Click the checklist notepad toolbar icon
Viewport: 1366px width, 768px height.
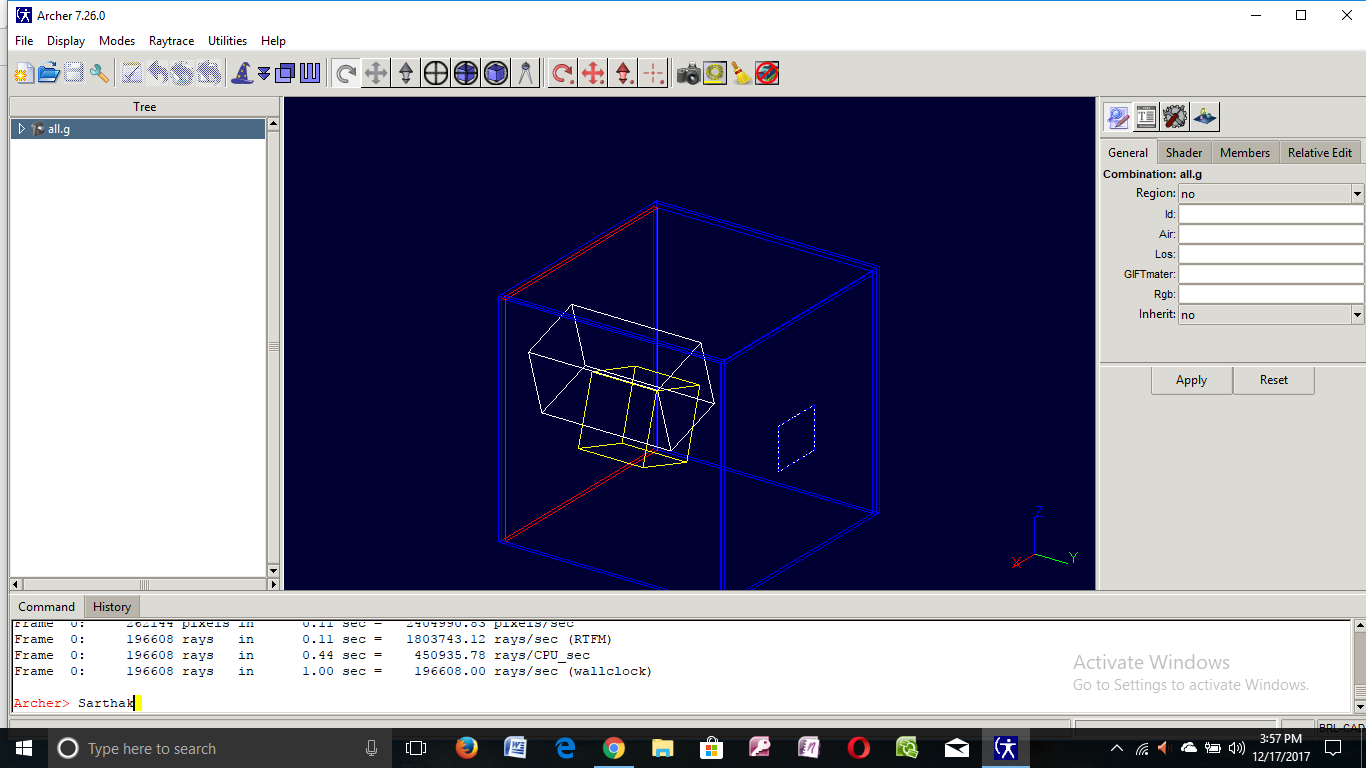click(x=132, y=73)
